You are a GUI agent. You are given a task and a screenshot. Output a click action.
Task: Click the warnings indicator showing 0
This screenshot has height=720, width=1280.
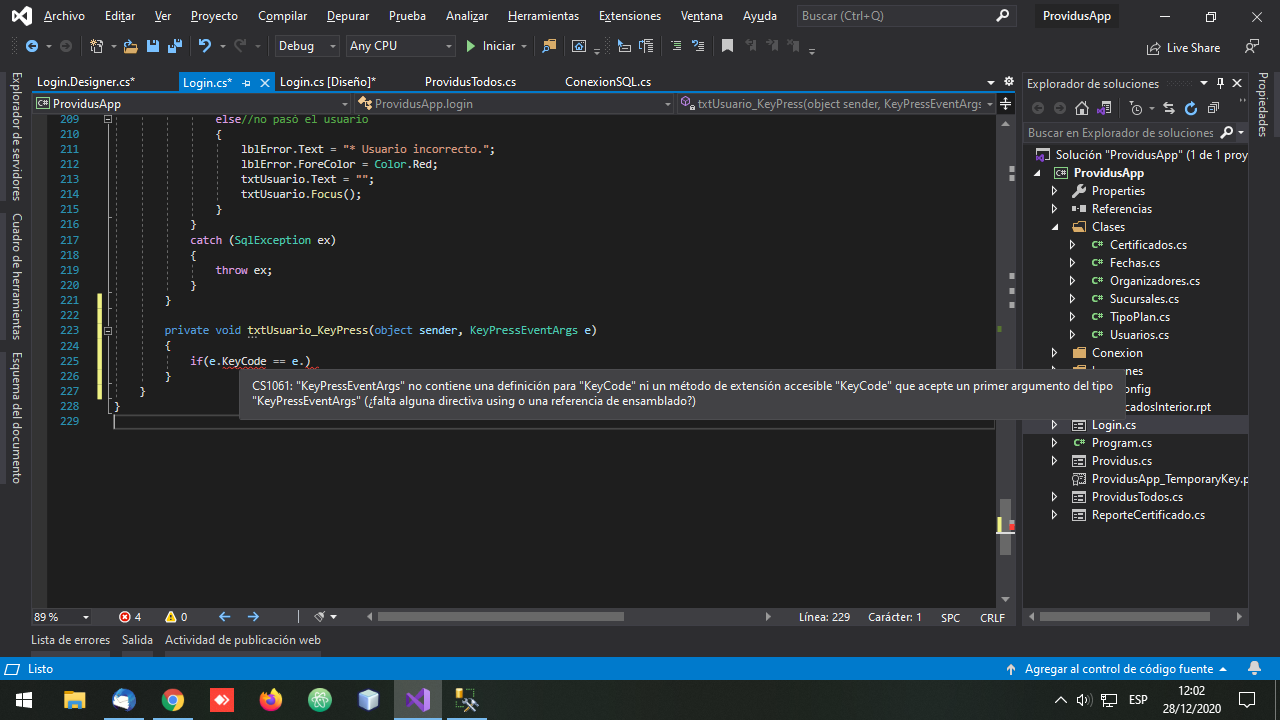[176, 617]
